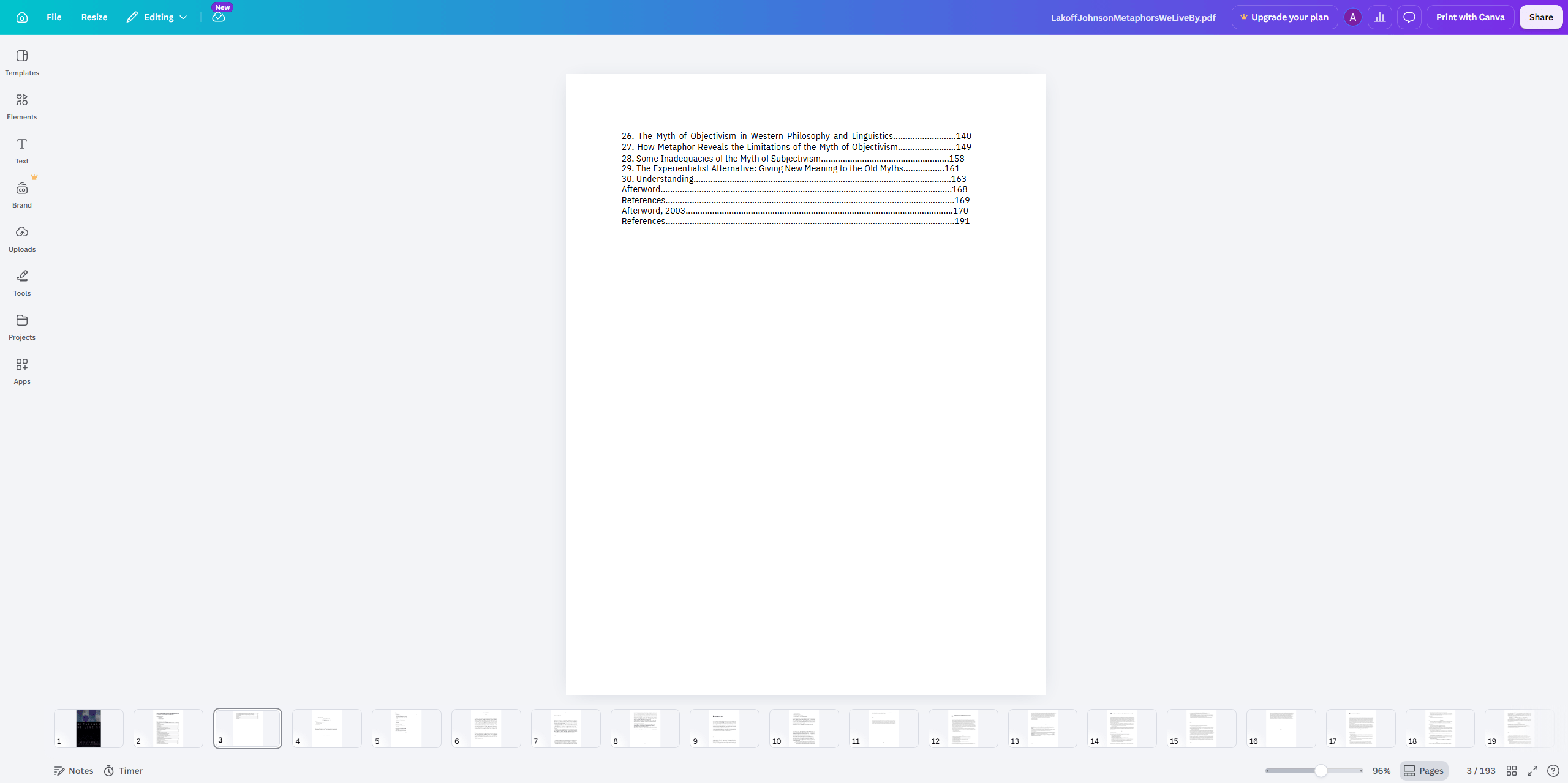This screenshot has width=1568, height=783.
Task: Open the Elements panel
Action: 22,107
